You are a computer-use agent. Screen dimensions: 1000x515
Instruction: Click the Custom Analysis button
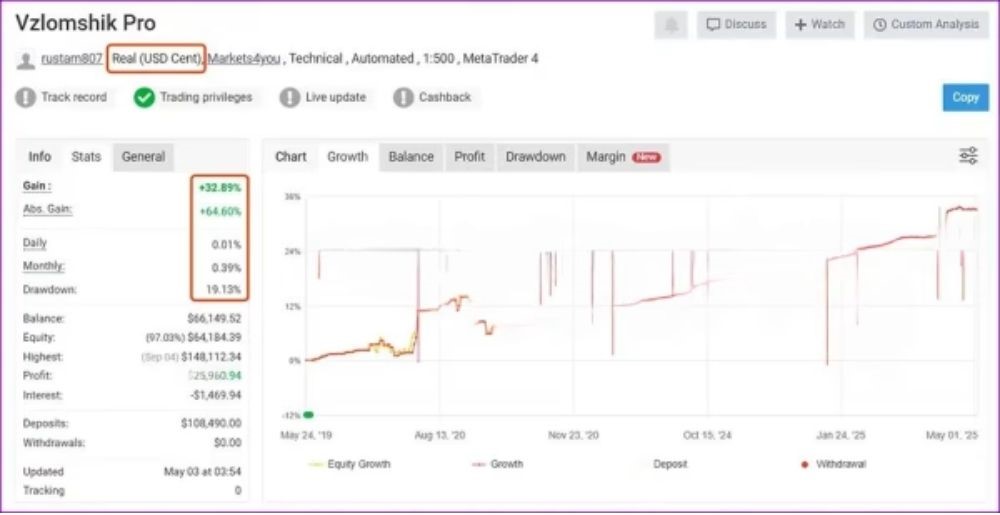(926, 25)
